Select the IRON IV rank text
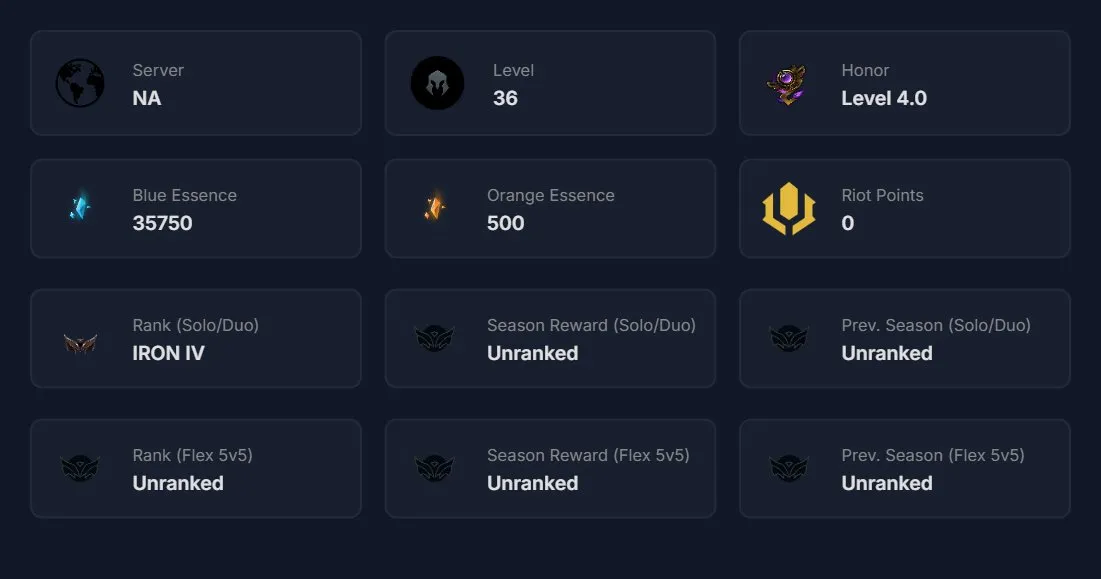The height and width of the screenshot is (579, 1101). point(169,353)
